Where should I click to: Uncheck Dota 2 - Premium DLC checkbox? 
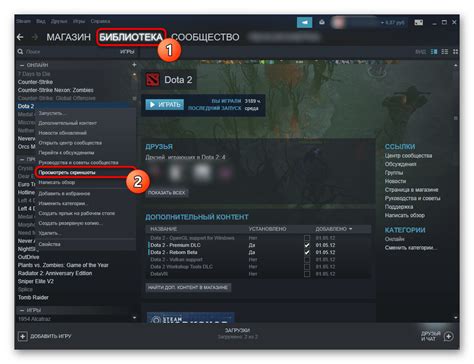point(307,245)
